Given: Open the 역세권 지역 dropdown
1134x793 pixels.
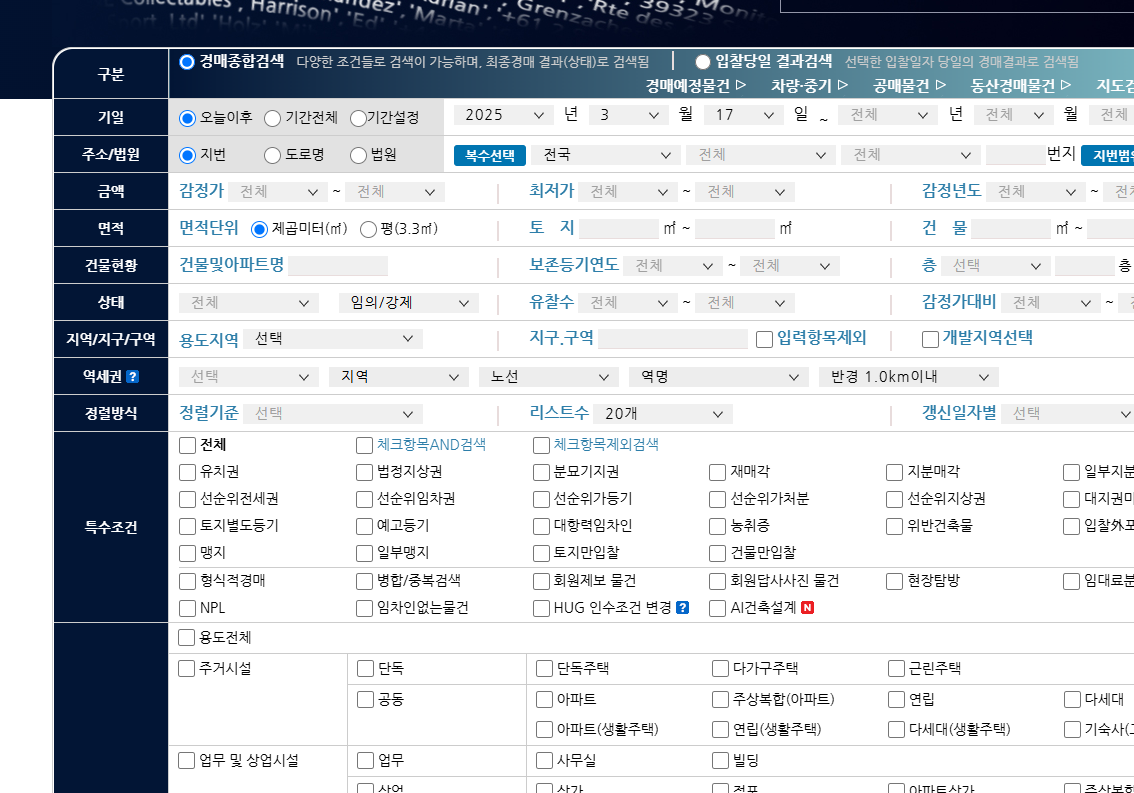Looking at the screenshot, I should pos(399,377).
